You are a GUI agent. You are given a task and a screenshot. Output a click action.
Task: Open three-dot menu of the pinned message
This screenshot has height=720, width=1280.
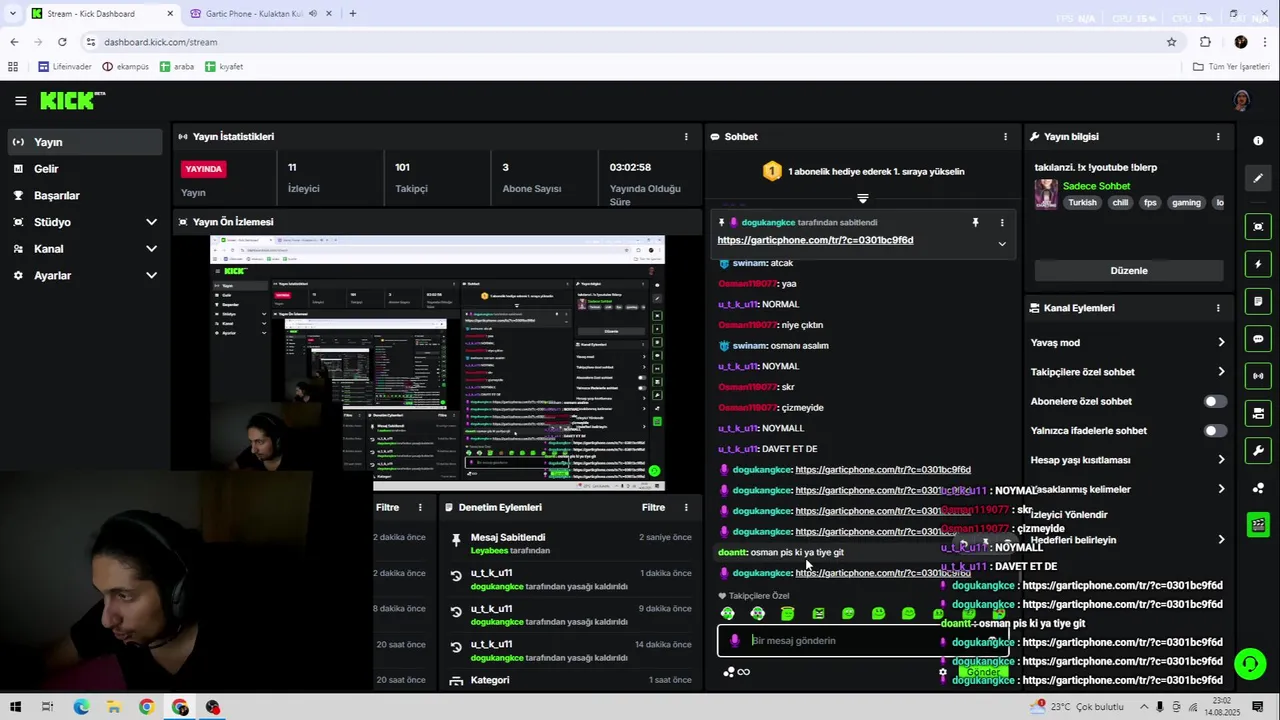pyautogui.click(x=1002, y=222)
